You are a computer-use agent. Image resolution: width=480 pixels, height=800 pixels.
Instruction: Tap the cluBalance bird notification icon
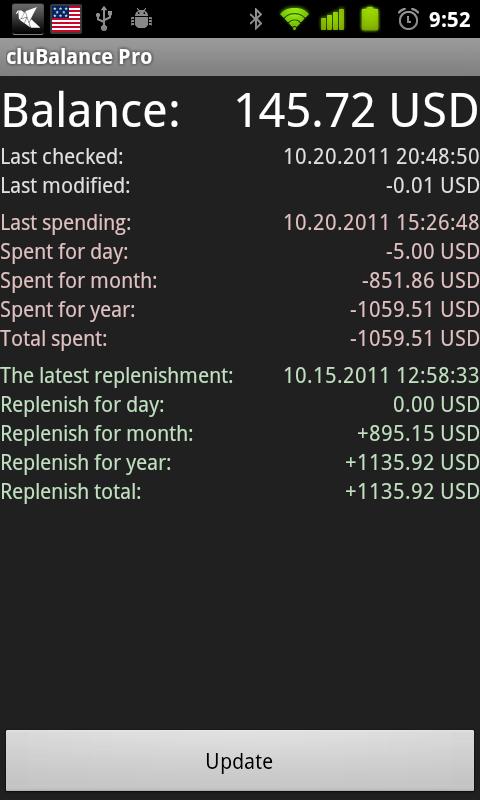pyautogui.click(x=28, y=19)
